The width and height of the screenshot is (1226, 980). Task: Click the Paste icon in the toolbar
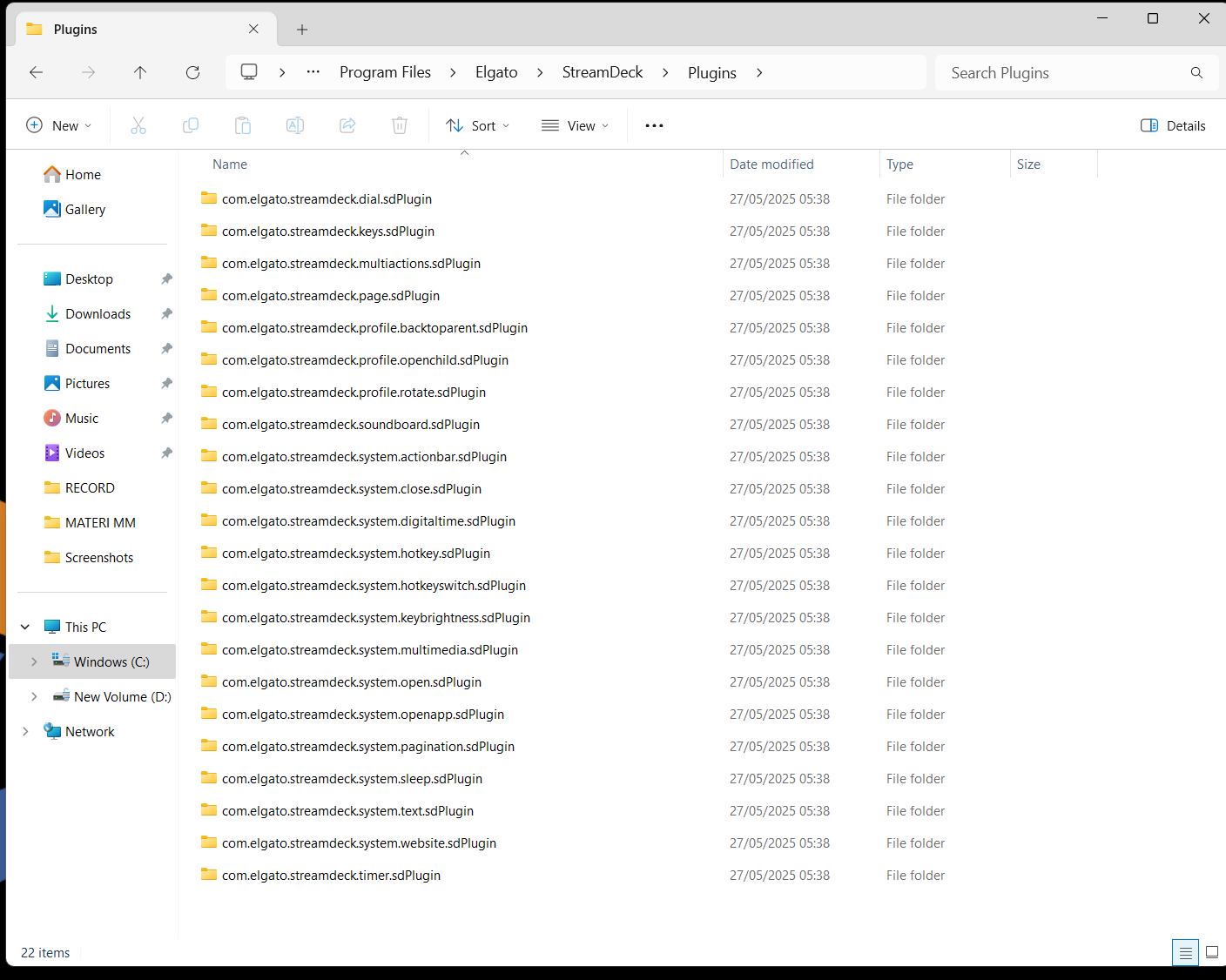pos(243,124)
